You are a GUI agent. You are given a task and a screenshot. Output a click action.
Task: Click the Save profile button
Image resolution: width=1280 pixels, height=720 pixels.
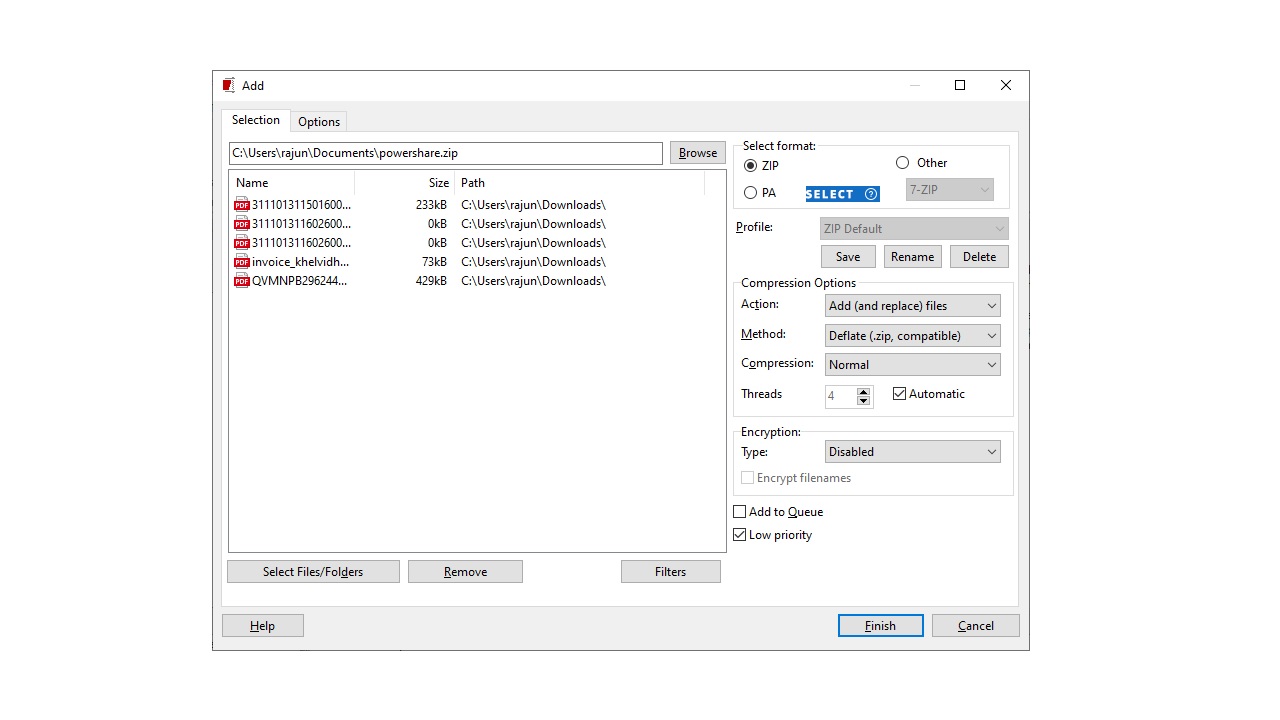tap(848, 257)
